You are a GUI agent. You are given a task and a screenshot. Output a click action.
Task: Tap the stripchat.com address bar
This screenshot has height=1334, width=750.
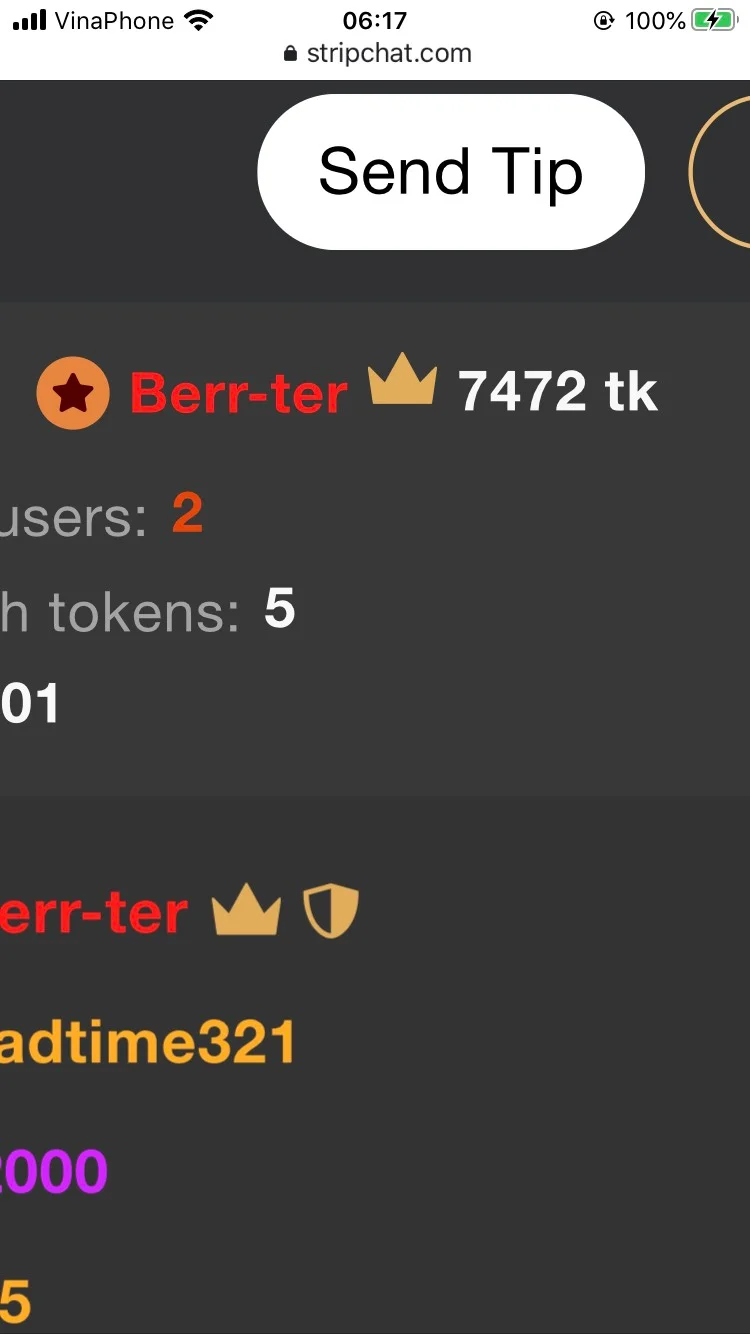pos(377,54)
